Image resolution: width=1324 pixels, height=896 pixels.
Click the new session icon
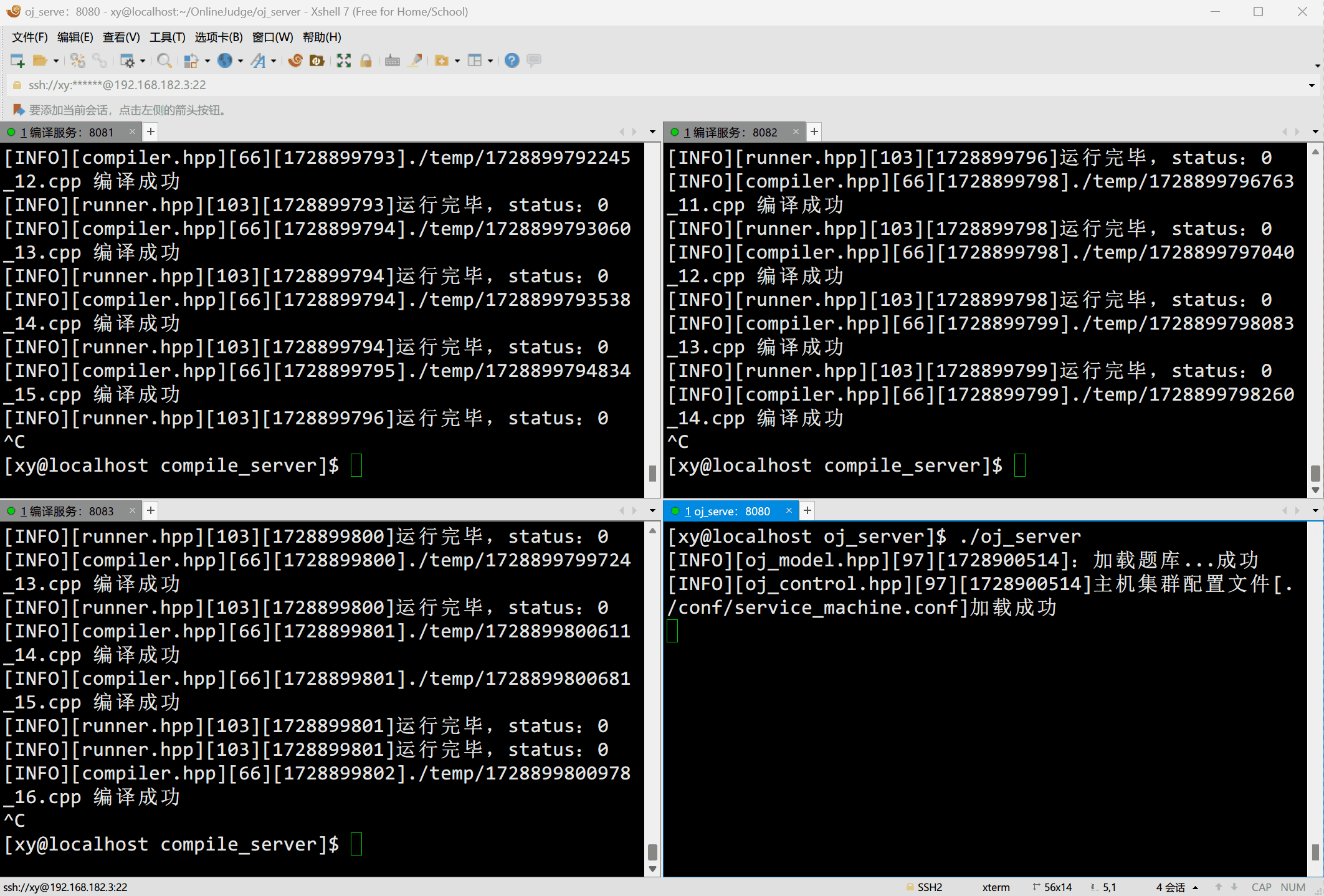17,60
